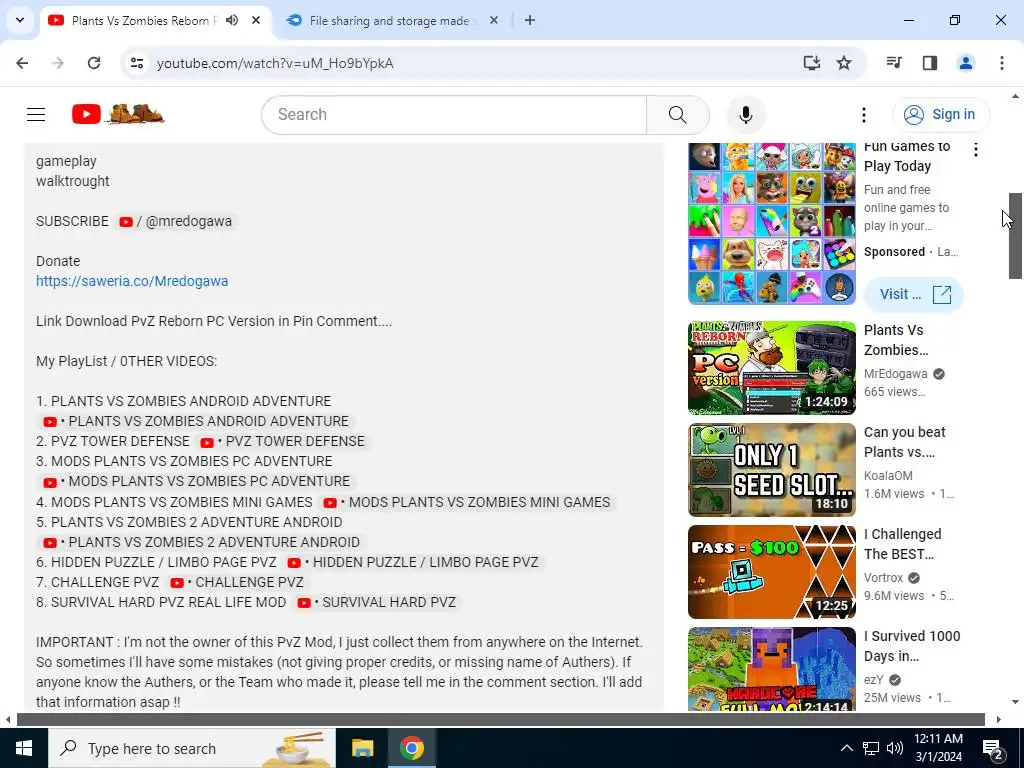Go to the YouTube home logo
1024x768 pixels.
click(118, 114)
